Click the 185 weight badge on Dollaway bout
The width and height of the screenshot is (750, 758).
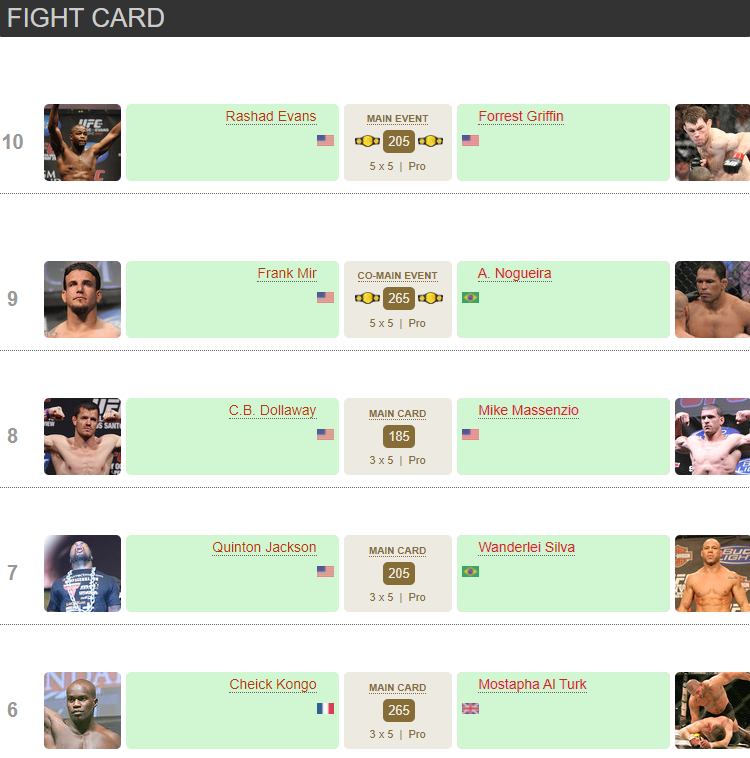click(398, 436)
